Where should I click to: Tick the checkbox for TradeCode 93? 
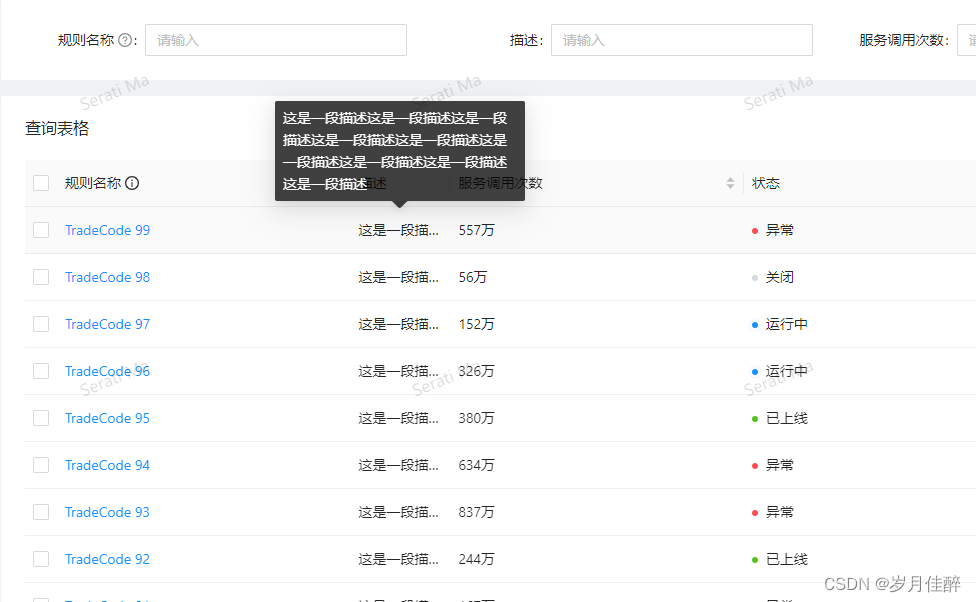[x=41, y=512]
